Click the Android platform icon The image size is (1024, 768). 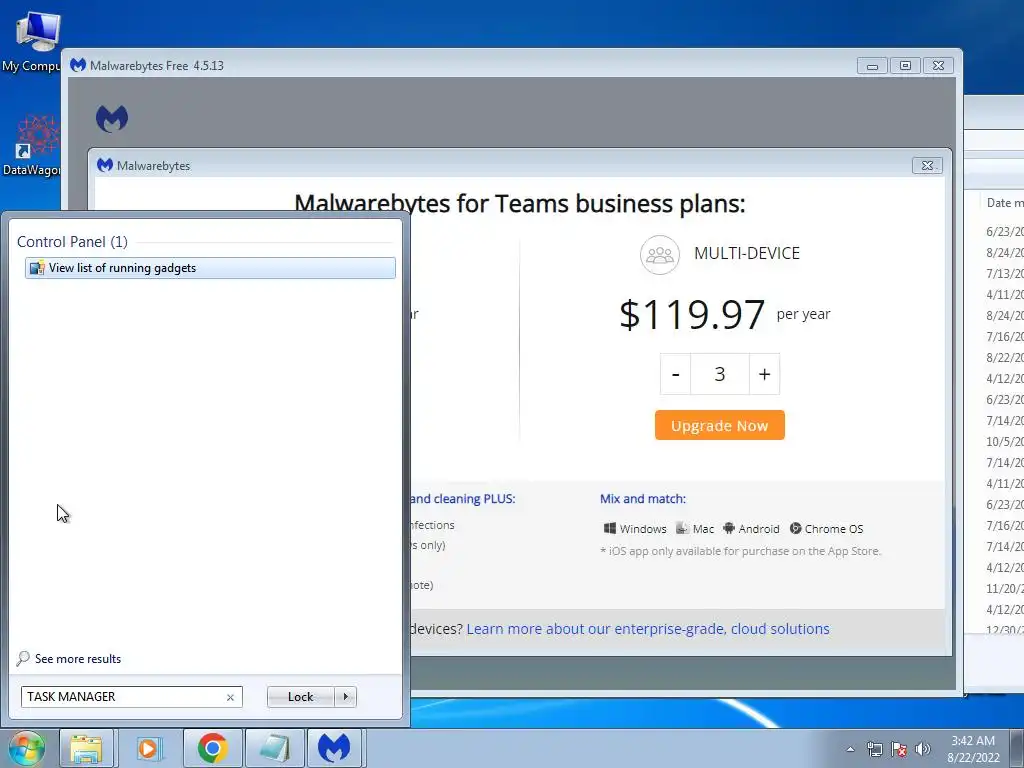729,528
